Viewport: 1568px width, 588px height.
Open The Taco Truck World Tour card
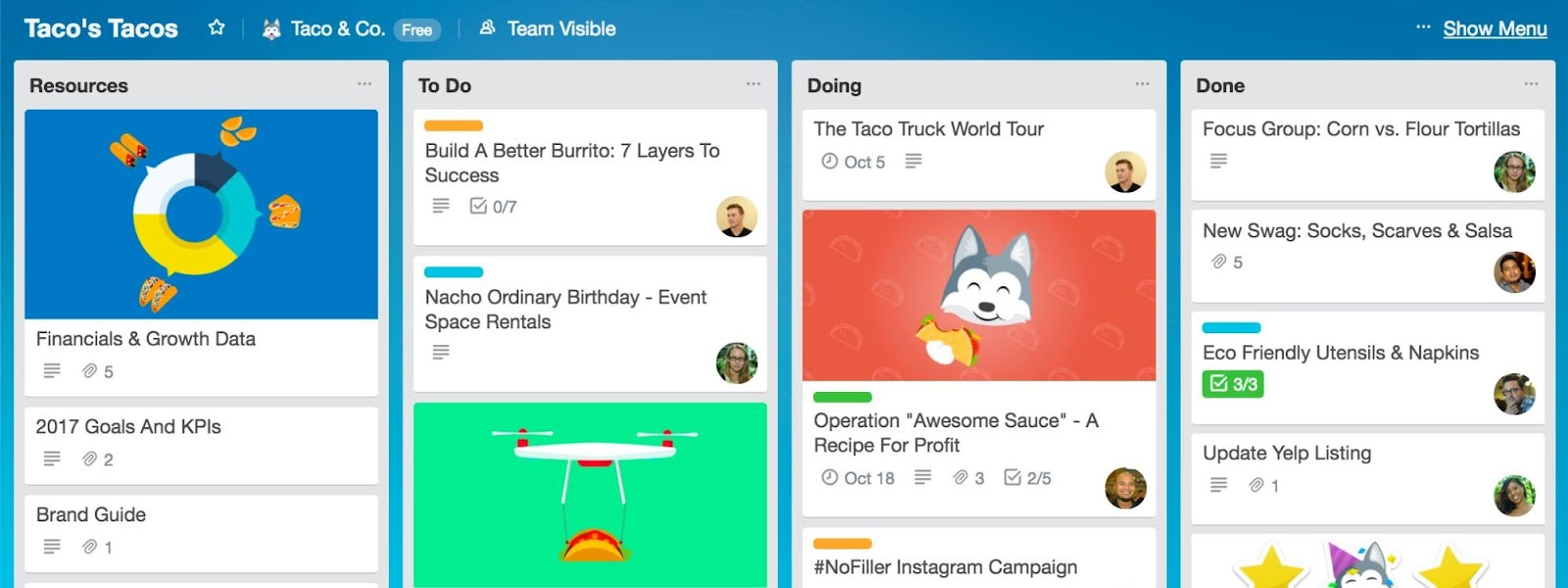point(979,155)
